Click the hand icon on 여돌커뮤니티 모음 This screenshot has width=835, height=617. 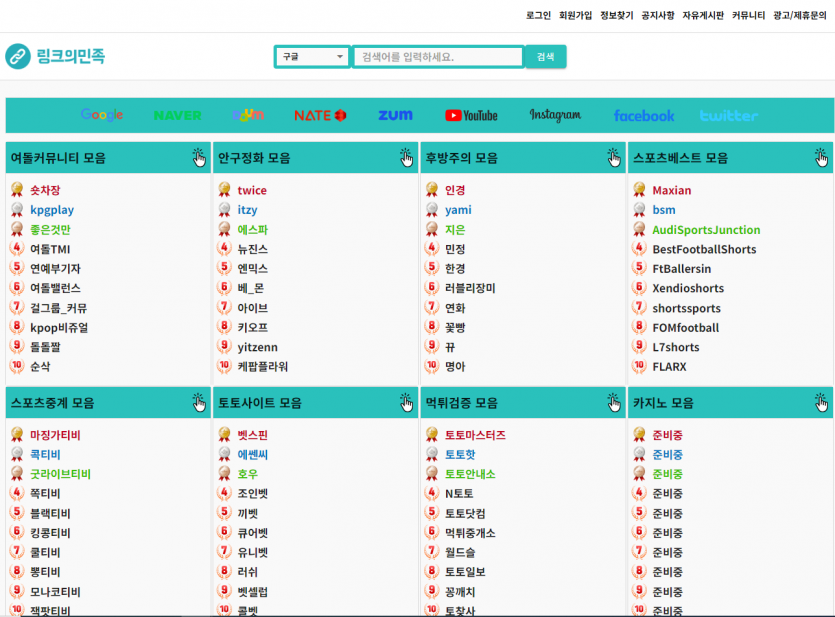[199, 158]
